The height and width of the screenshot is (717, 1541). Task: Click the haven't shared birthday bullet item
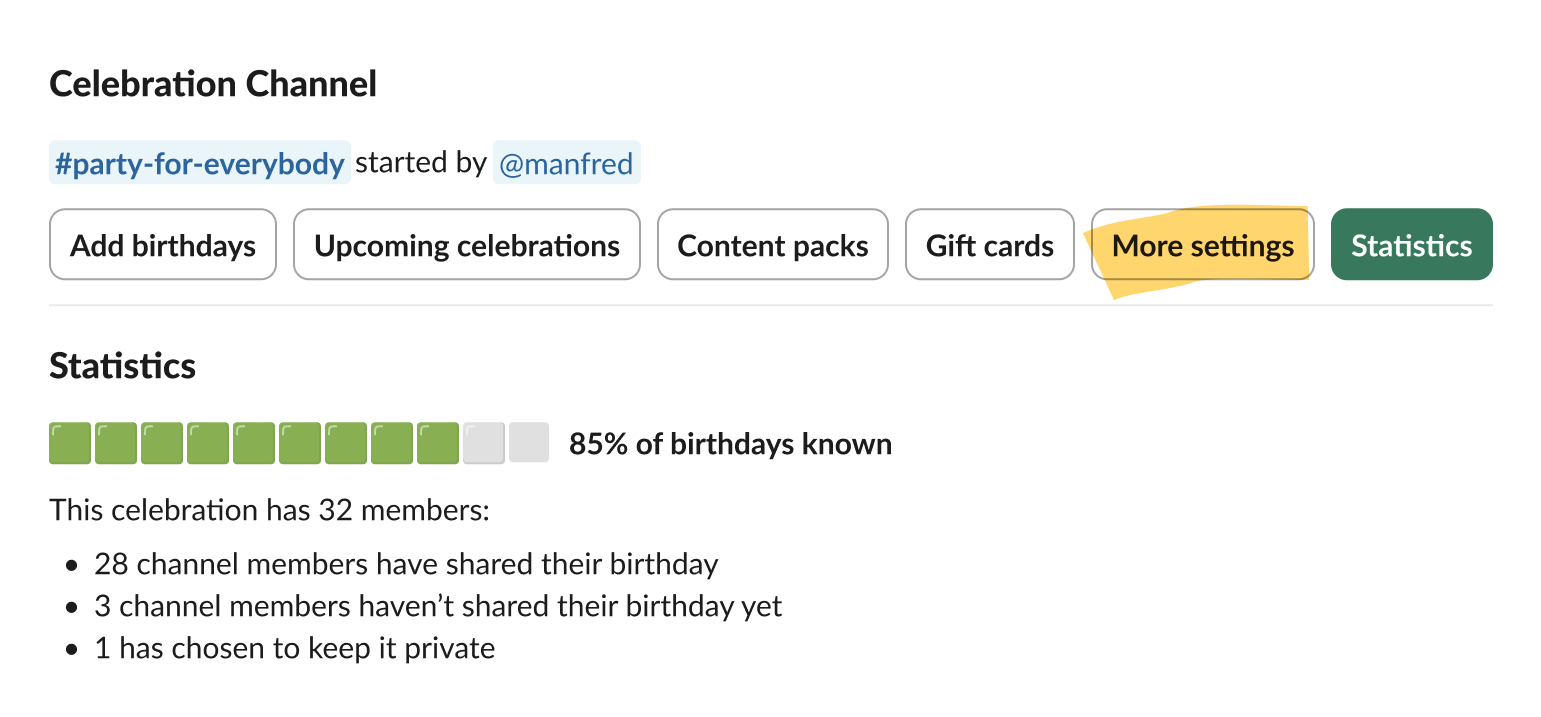(437, 606)
